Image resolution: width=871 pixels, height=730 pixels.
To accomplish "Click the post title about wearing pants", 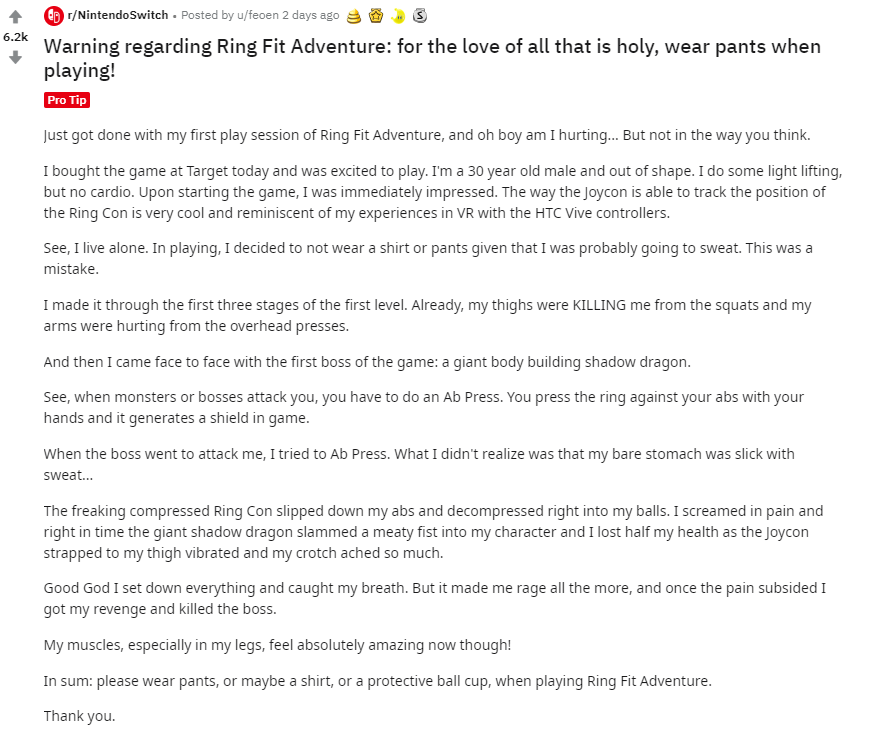I will tap(432, 58).
